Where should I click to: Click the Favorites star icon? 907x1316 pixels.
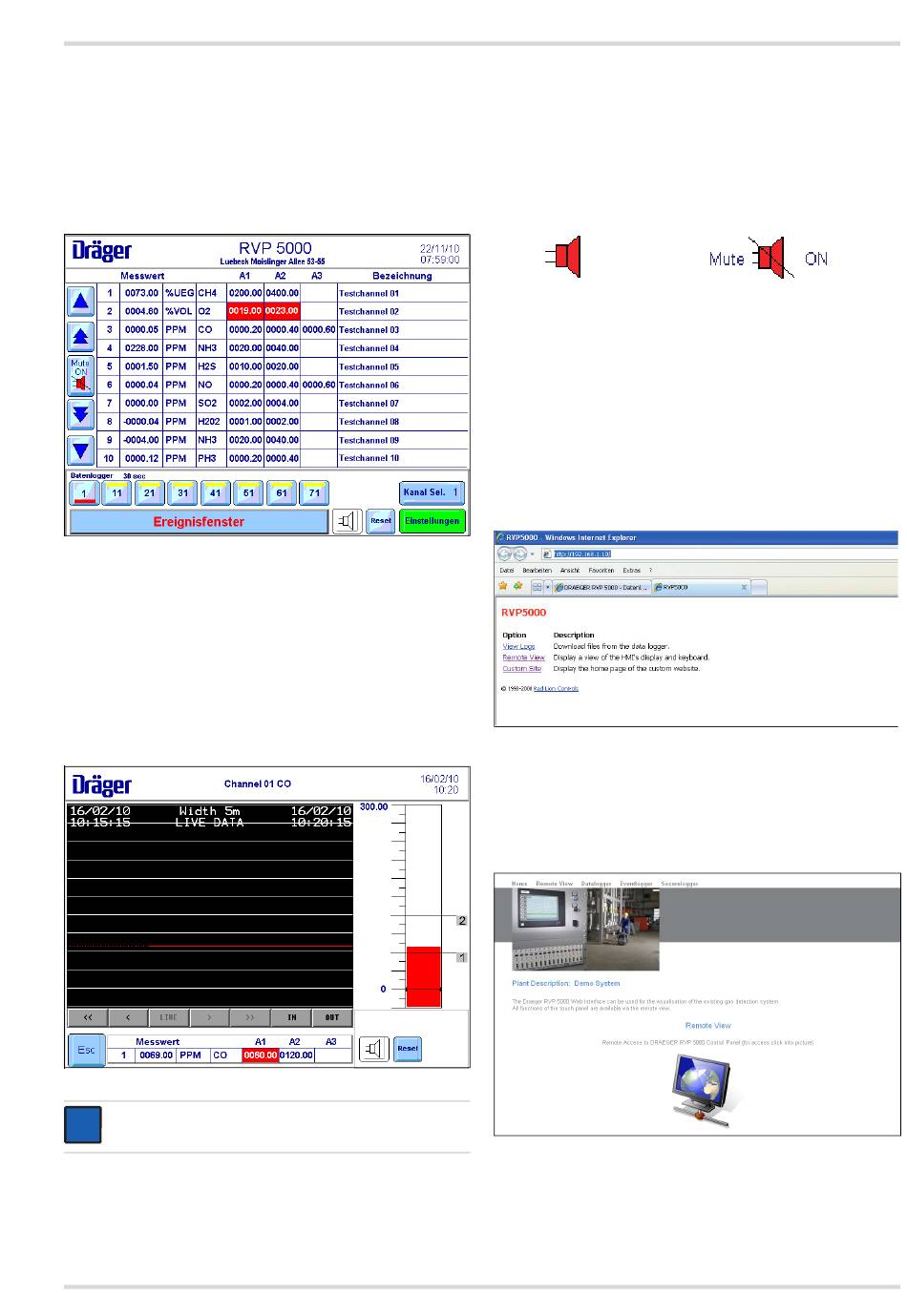click(503, 587)
